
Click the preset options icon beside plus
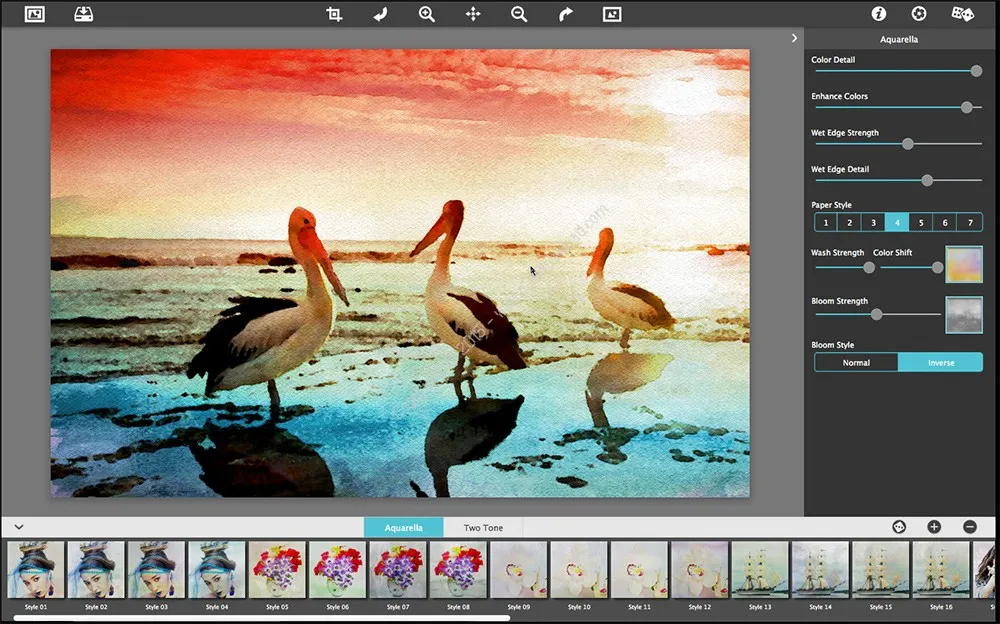(x=899, y=527)
